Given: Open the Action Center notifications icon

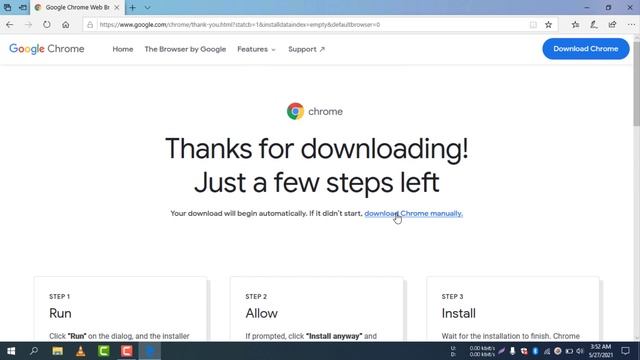Looking at the screenshot, I should pyautogui.click(x=625, y=351).
